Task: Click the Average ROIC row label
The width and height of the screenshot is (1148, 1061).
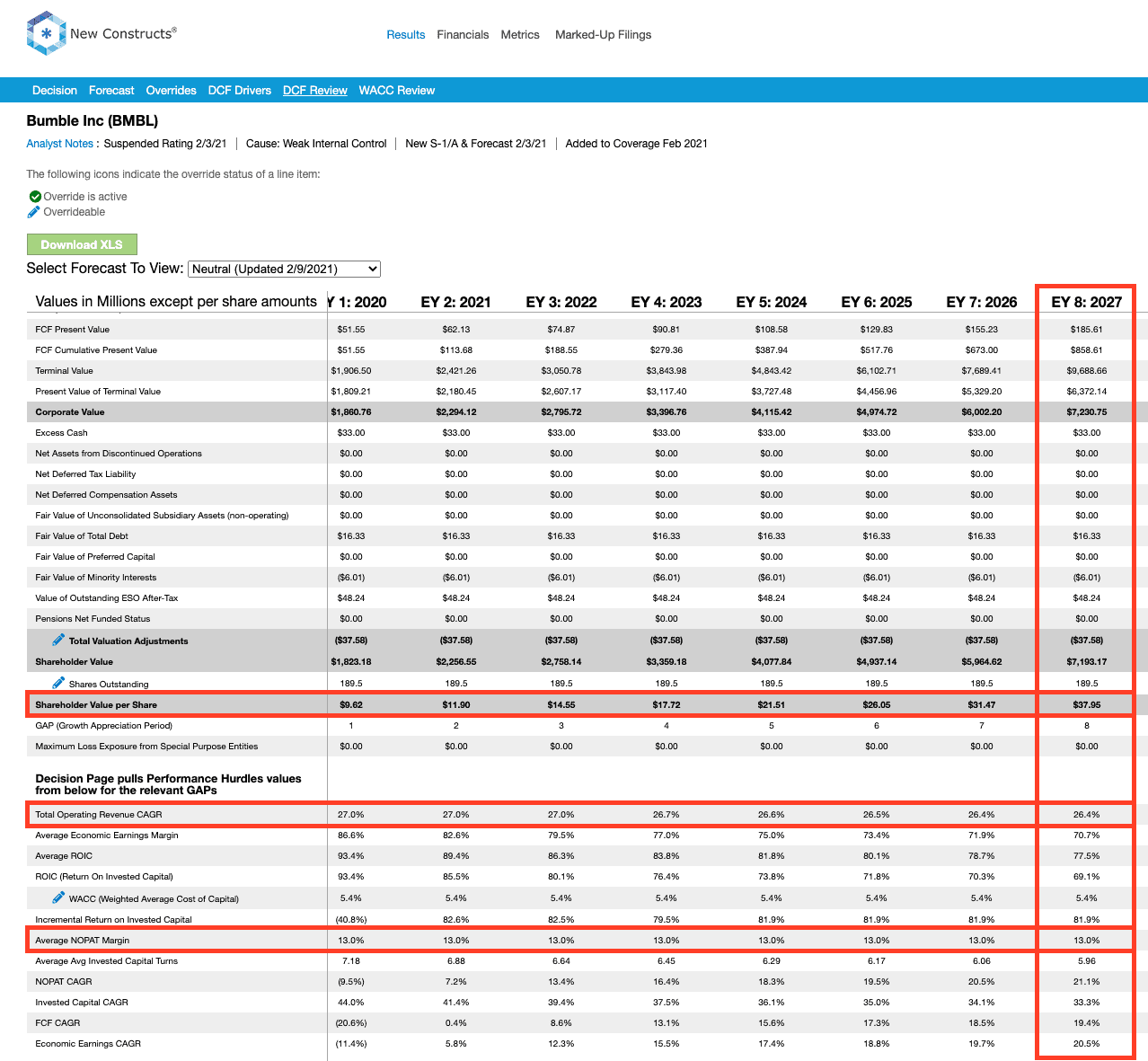Action: coord(64,856)
